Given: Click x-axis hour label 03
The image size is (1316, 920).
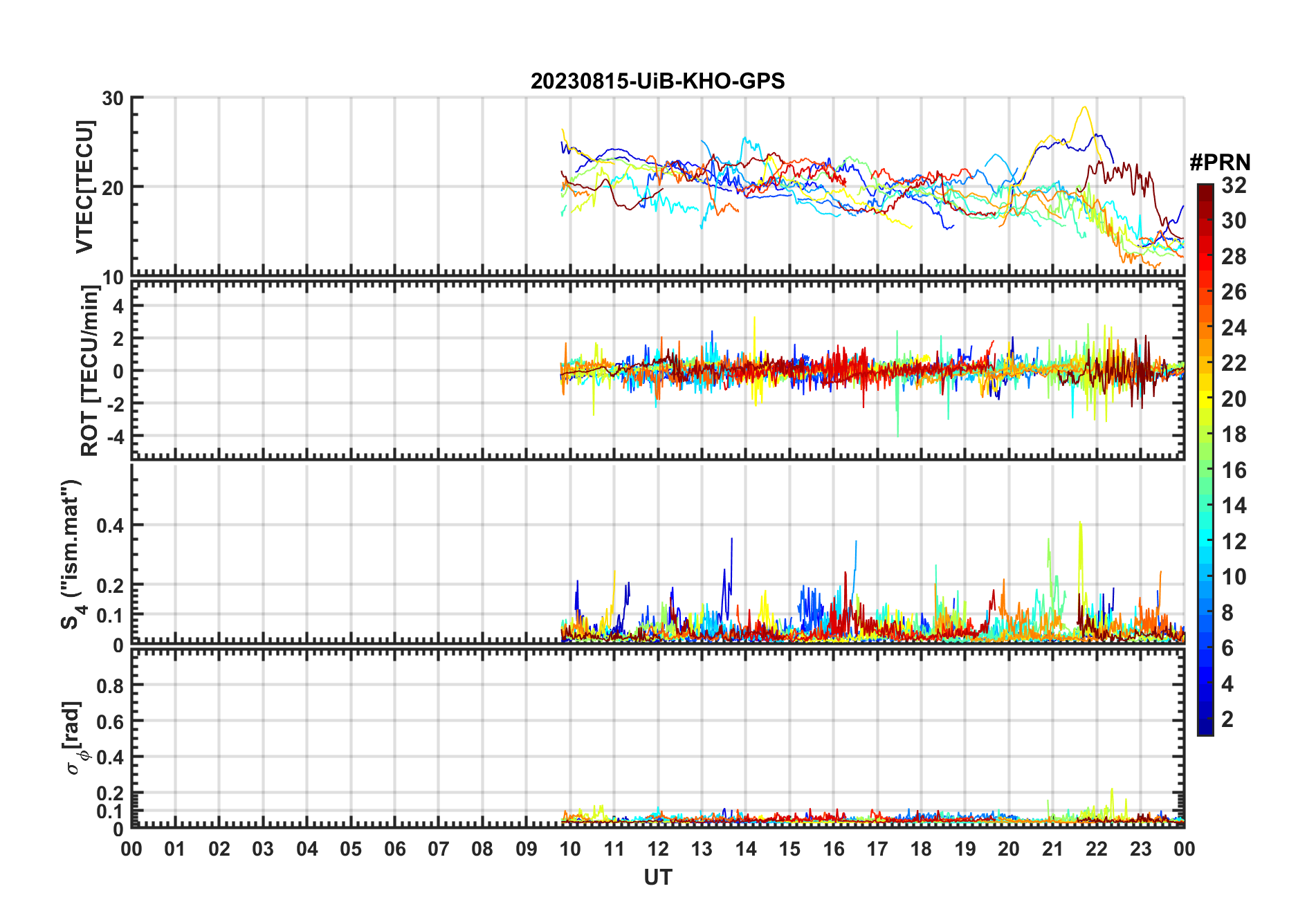Looking at the screenshot, I should click(263, 849).
